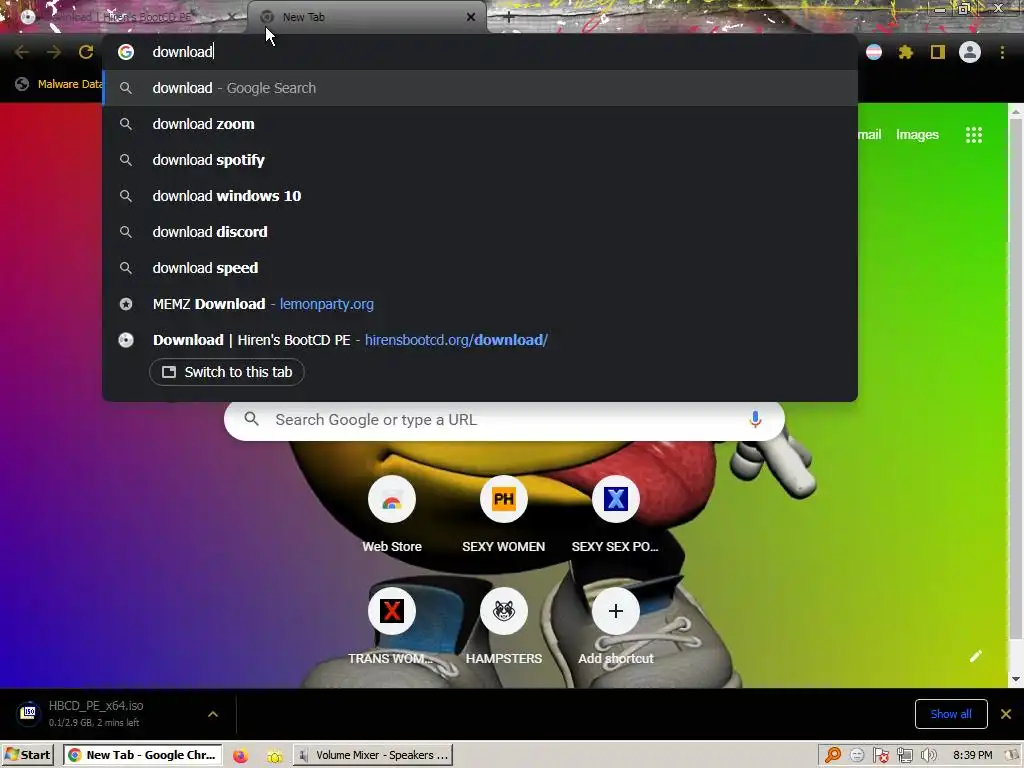
Task: Click the speaker volume tray icon
Action: point(929,755)
